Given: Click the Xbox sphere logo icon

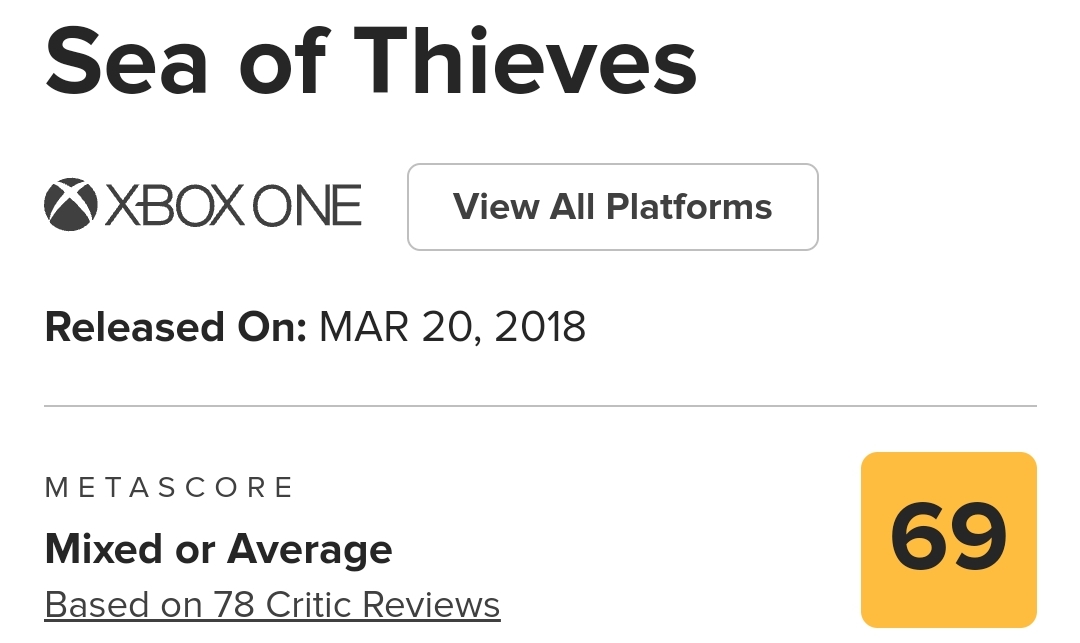Looking at the screenshot, I should (x=70, y=206).
